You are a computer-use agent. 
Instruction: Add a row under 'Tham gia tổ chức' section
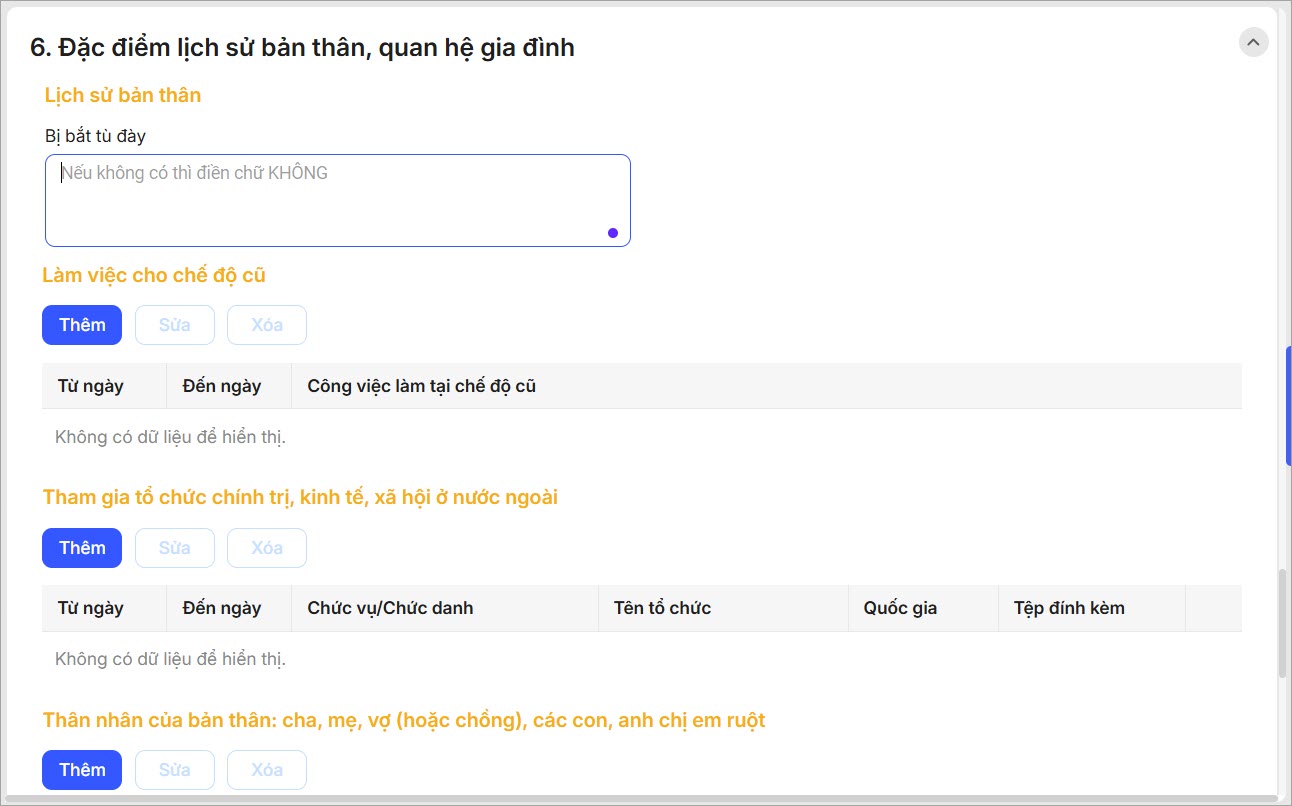coord(82,548)
